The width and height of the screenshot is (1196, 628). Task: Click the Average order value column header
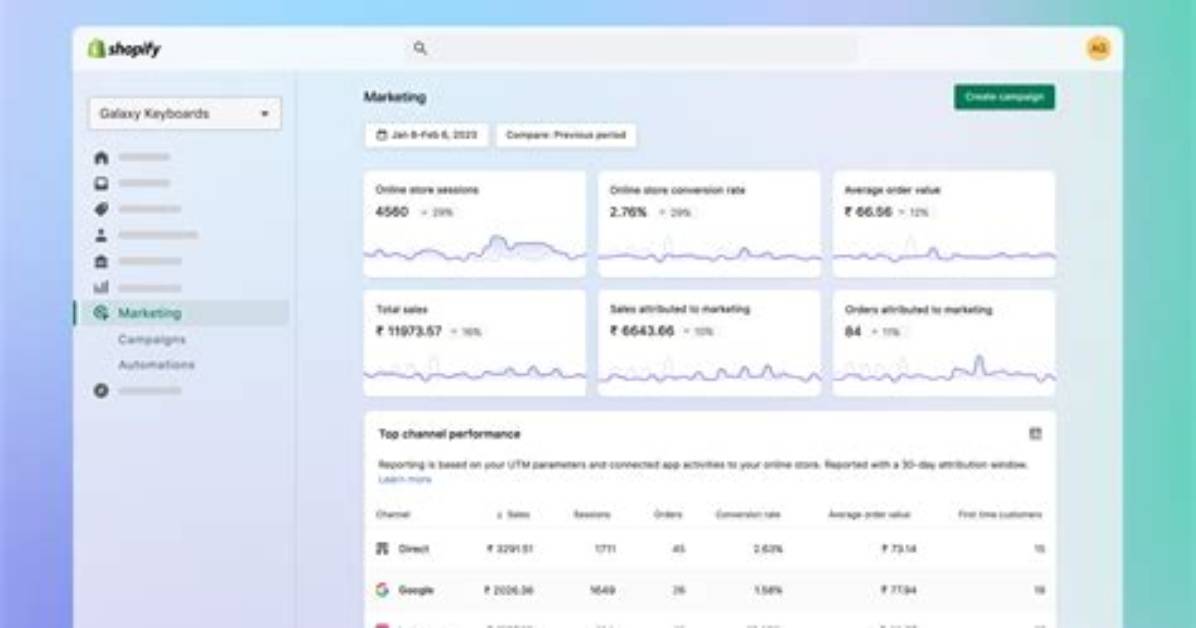click(870, 514)
